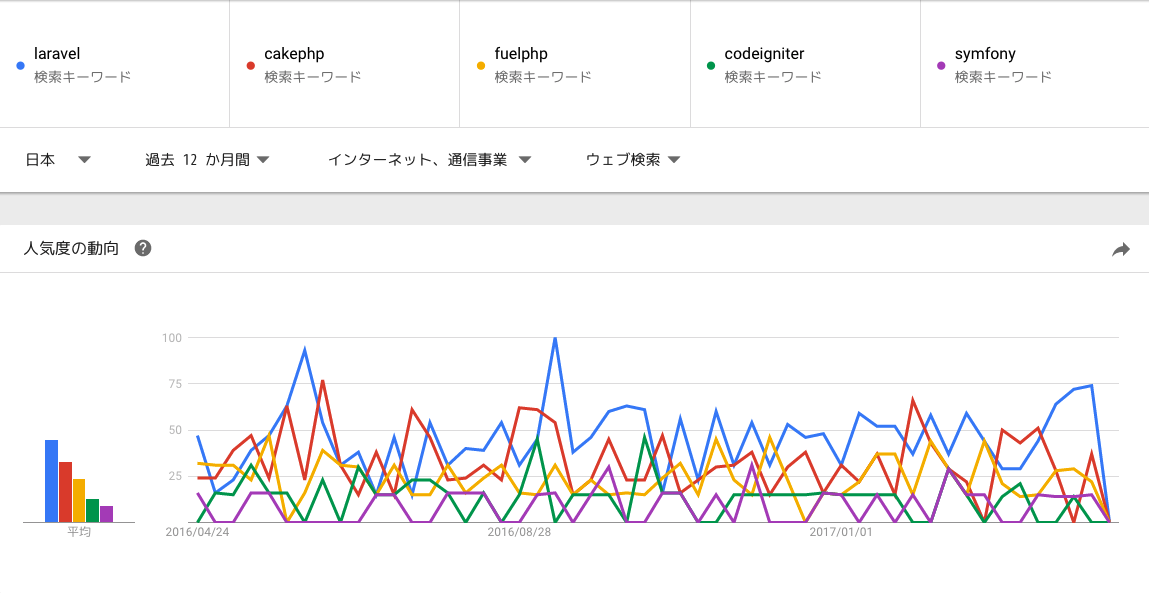1149x593 pixels.
Task: Select the codeigniter search term
Action: [x=764, y=54]
